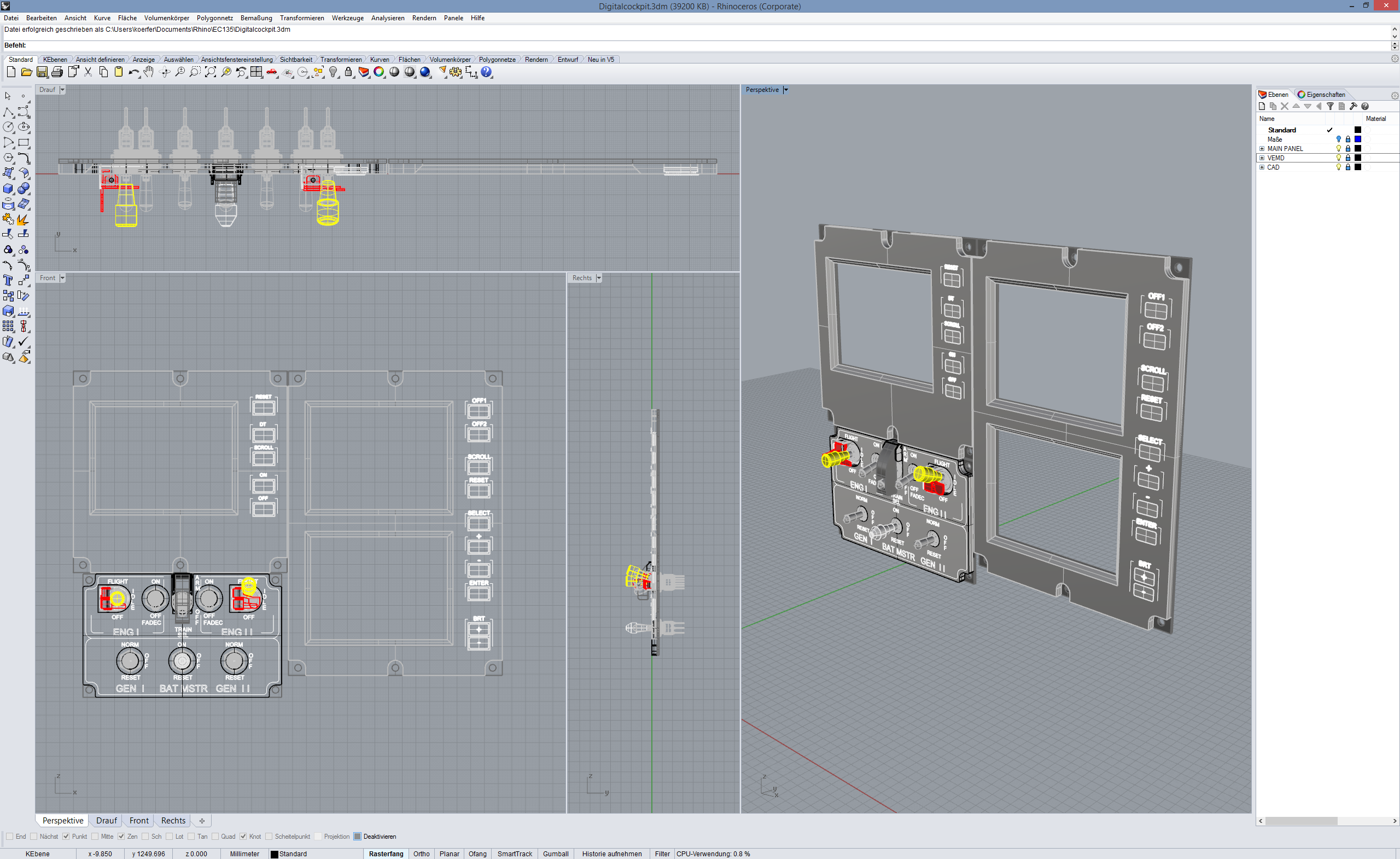Toggle SmartTrack in the status bar

515,854
